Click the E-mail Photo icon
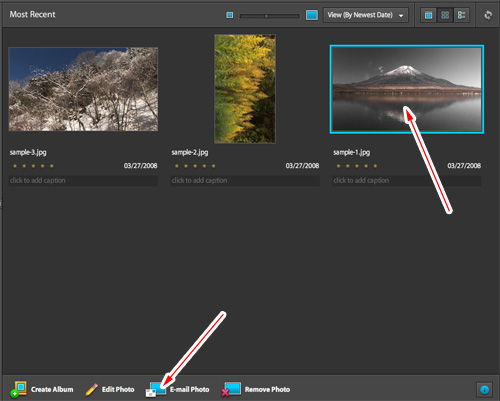This screenshot has height=401, width=500. 156,389
